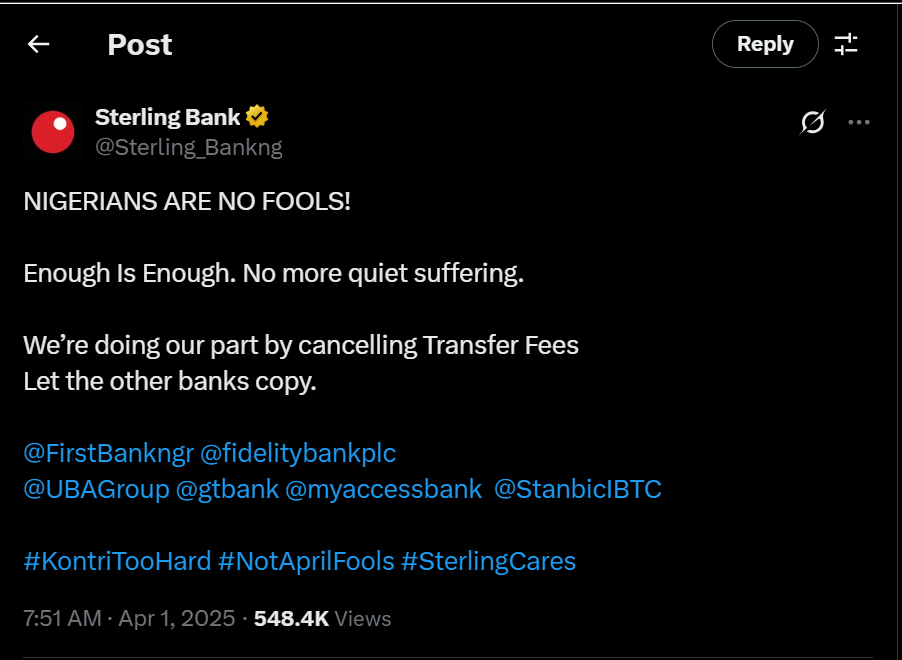View the 548.4K Views count
Screen dimensions: 902x660
(x=322, y=618)
